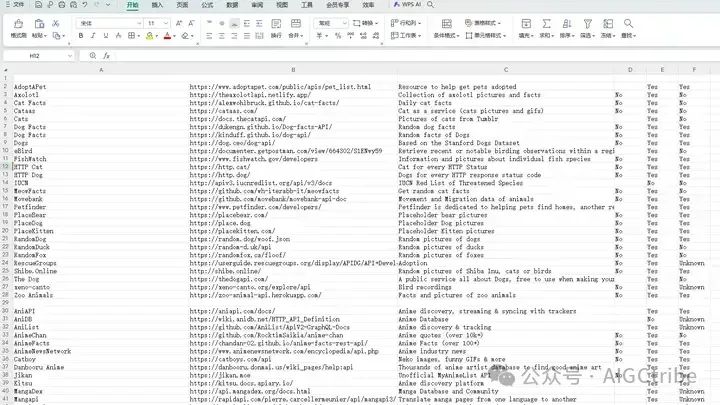
Task: Select column C header
Action: coord(506,70)
